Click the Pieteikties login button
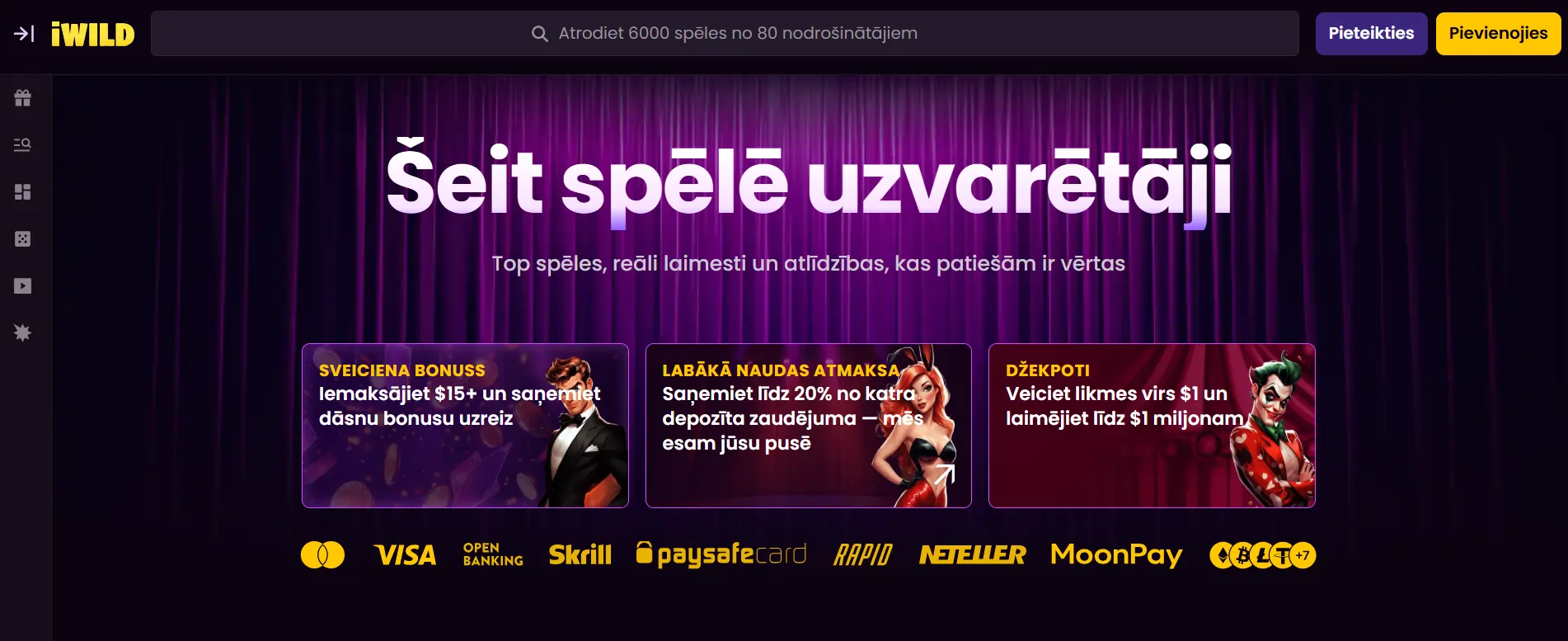Image resolution: width=1568 pixels, height=641 pixels. pos(1371,34)
